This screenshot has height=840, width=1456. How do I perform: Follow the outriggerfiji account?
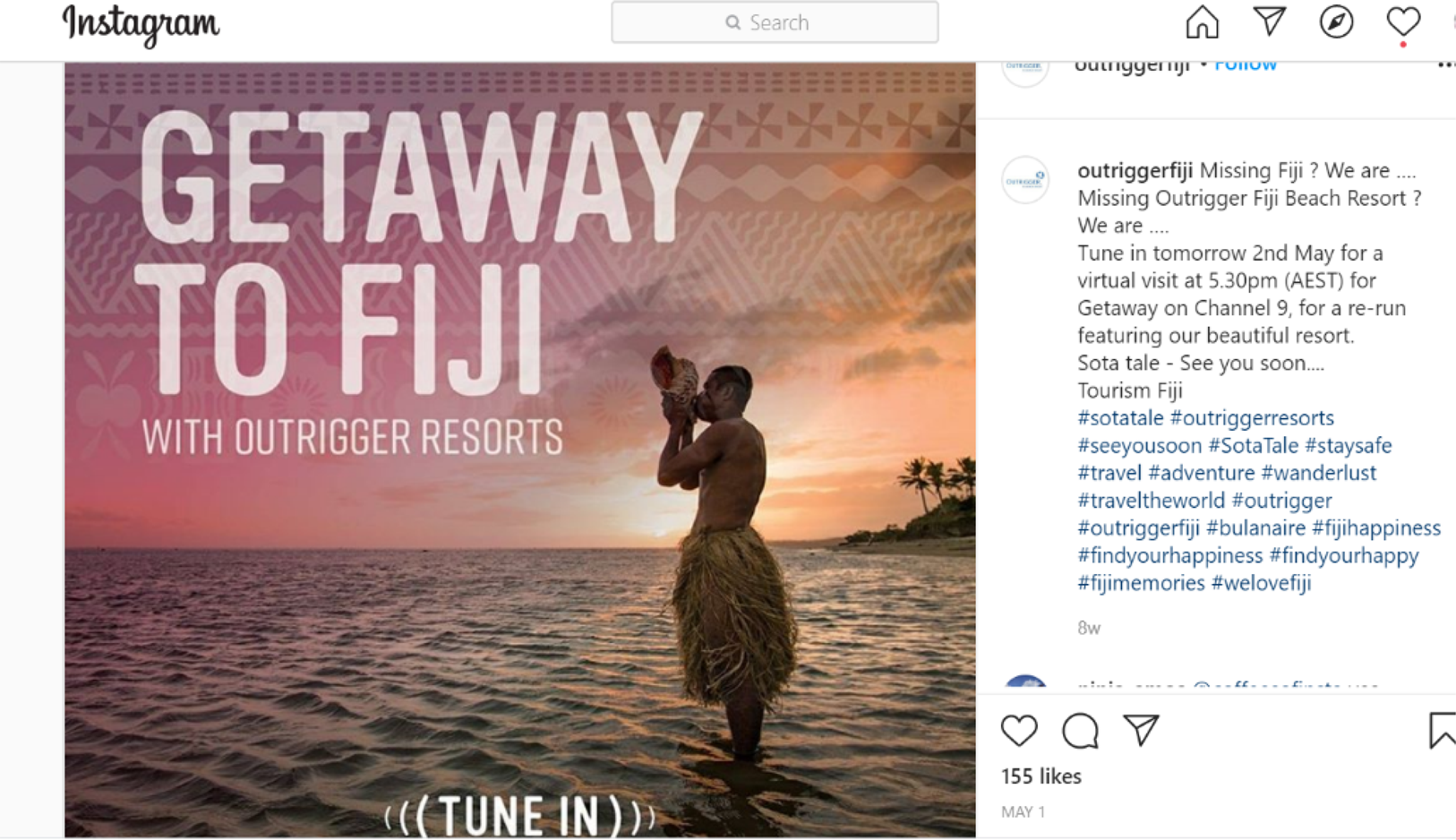pyautogui.click(x=1246, y=65)
